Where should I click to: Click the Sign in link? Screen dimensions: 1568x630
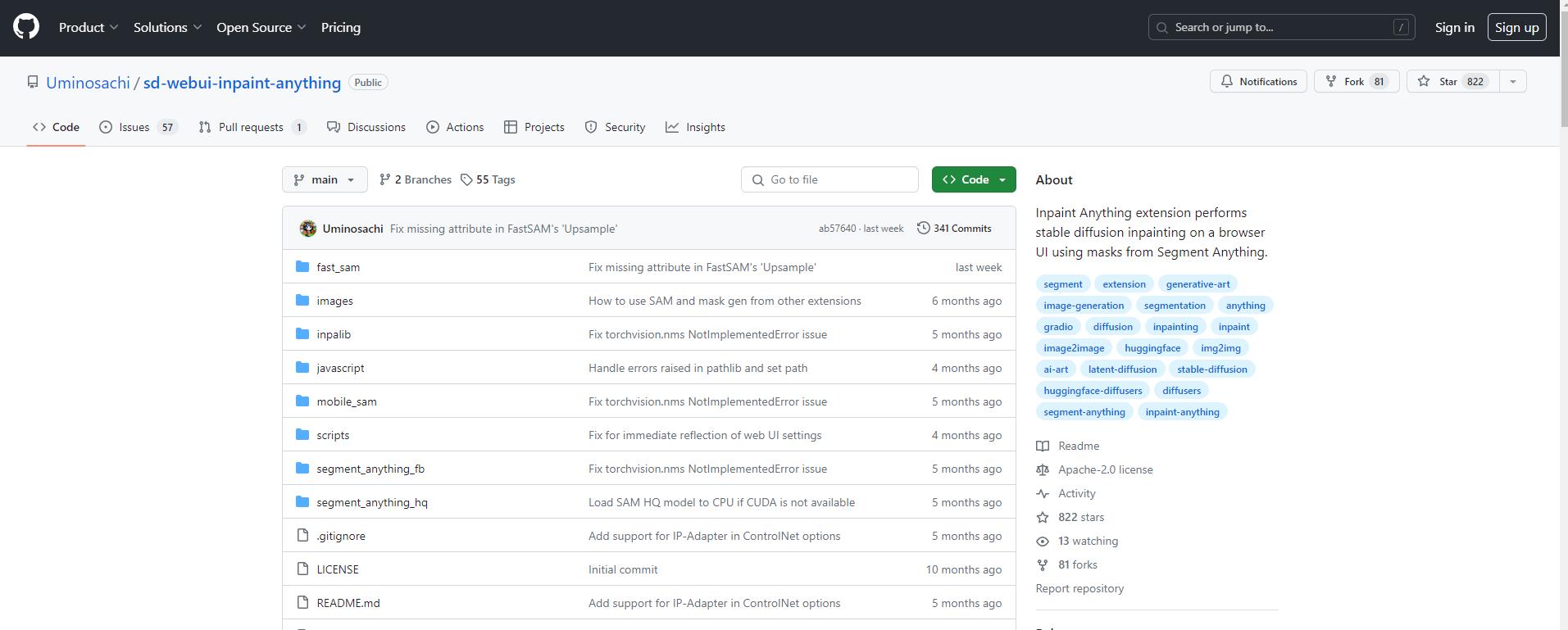coord(1454,27)
